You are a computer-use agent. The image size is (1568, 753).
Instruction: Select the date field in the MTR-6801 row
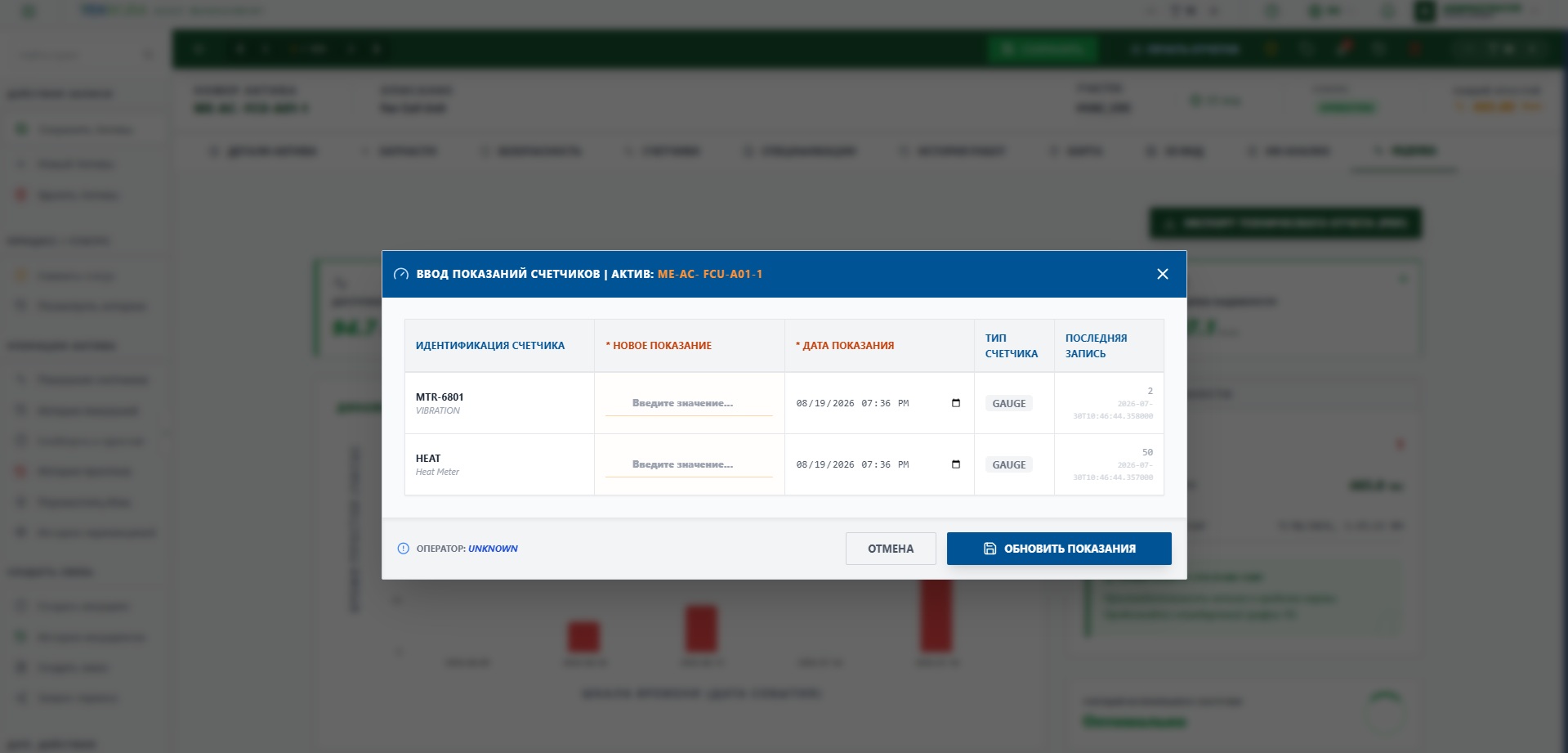click(x=879, y=403)
